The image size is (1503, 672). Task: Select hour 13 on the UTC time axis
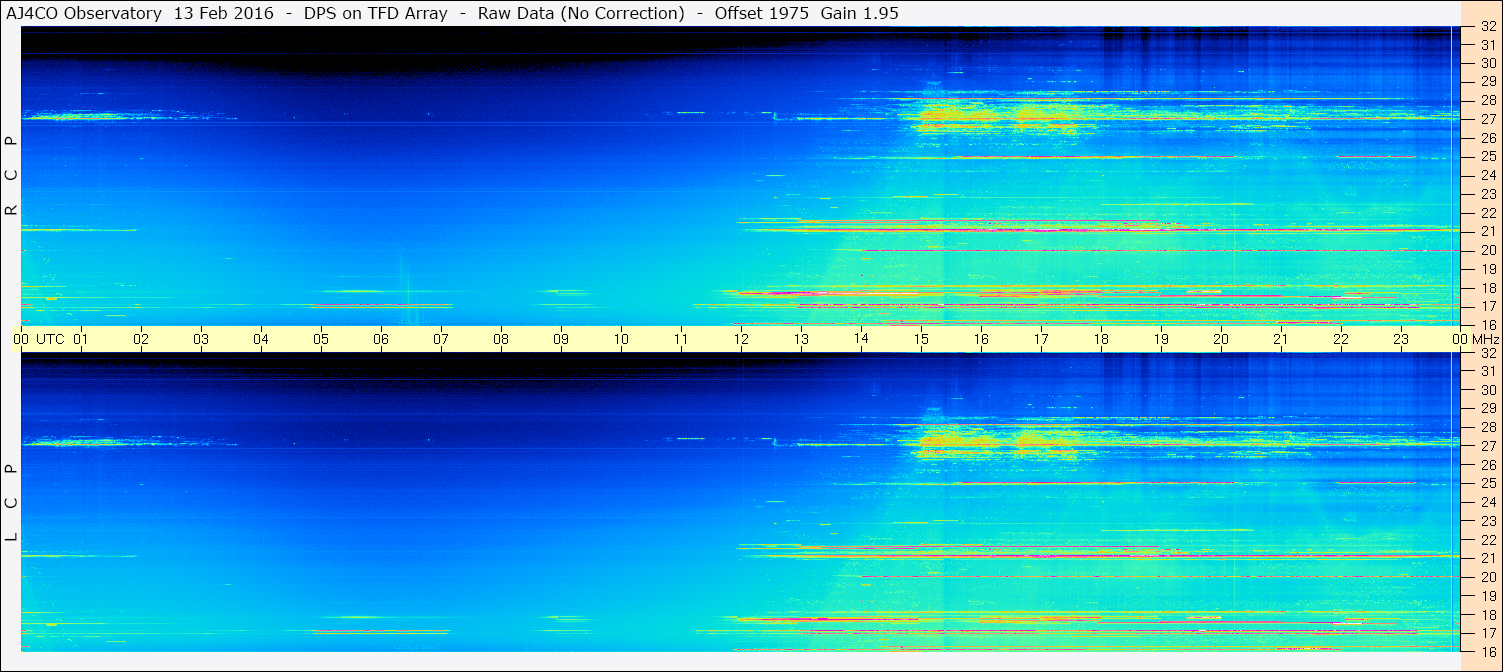(801, 339)
